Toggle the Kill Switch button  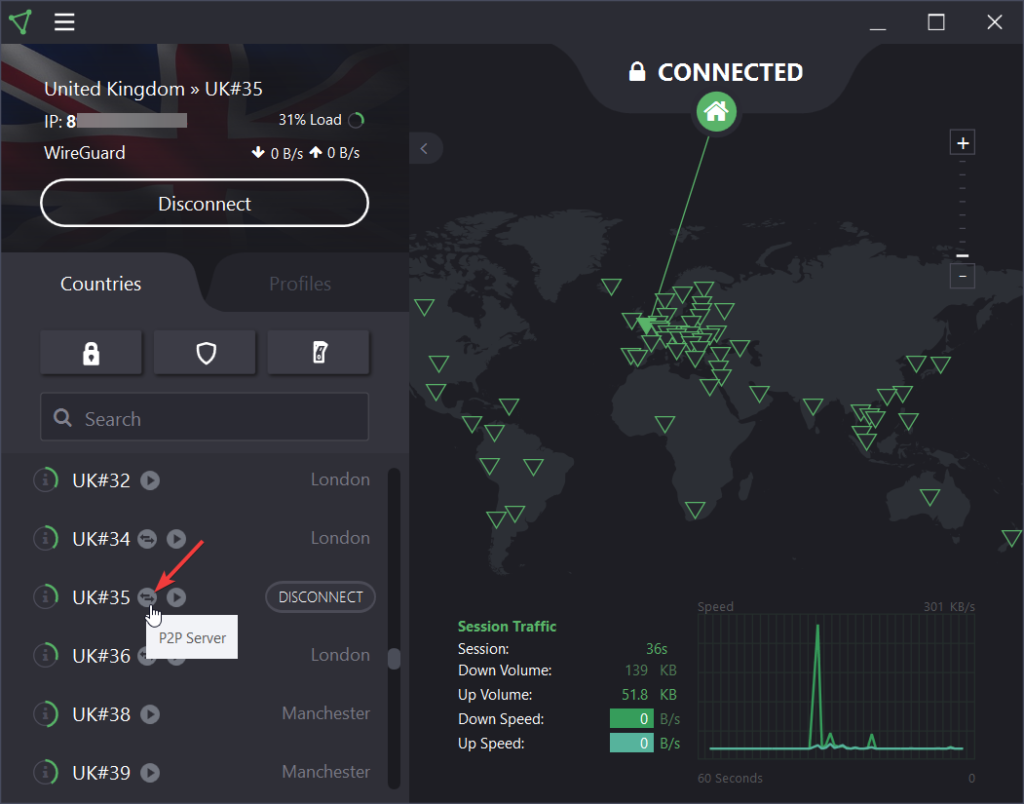coord(319,352)
